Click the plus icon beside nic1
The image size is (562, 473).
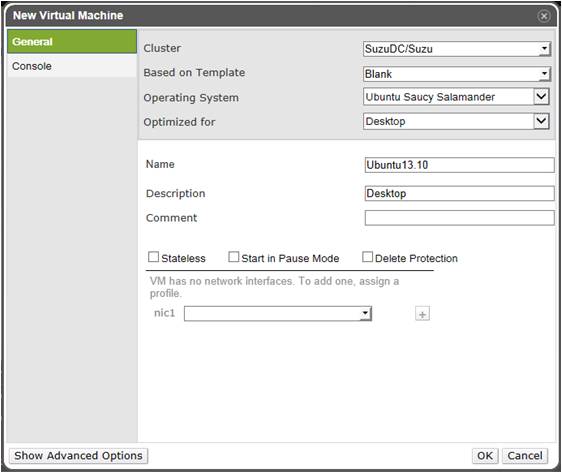click(422, 314)
